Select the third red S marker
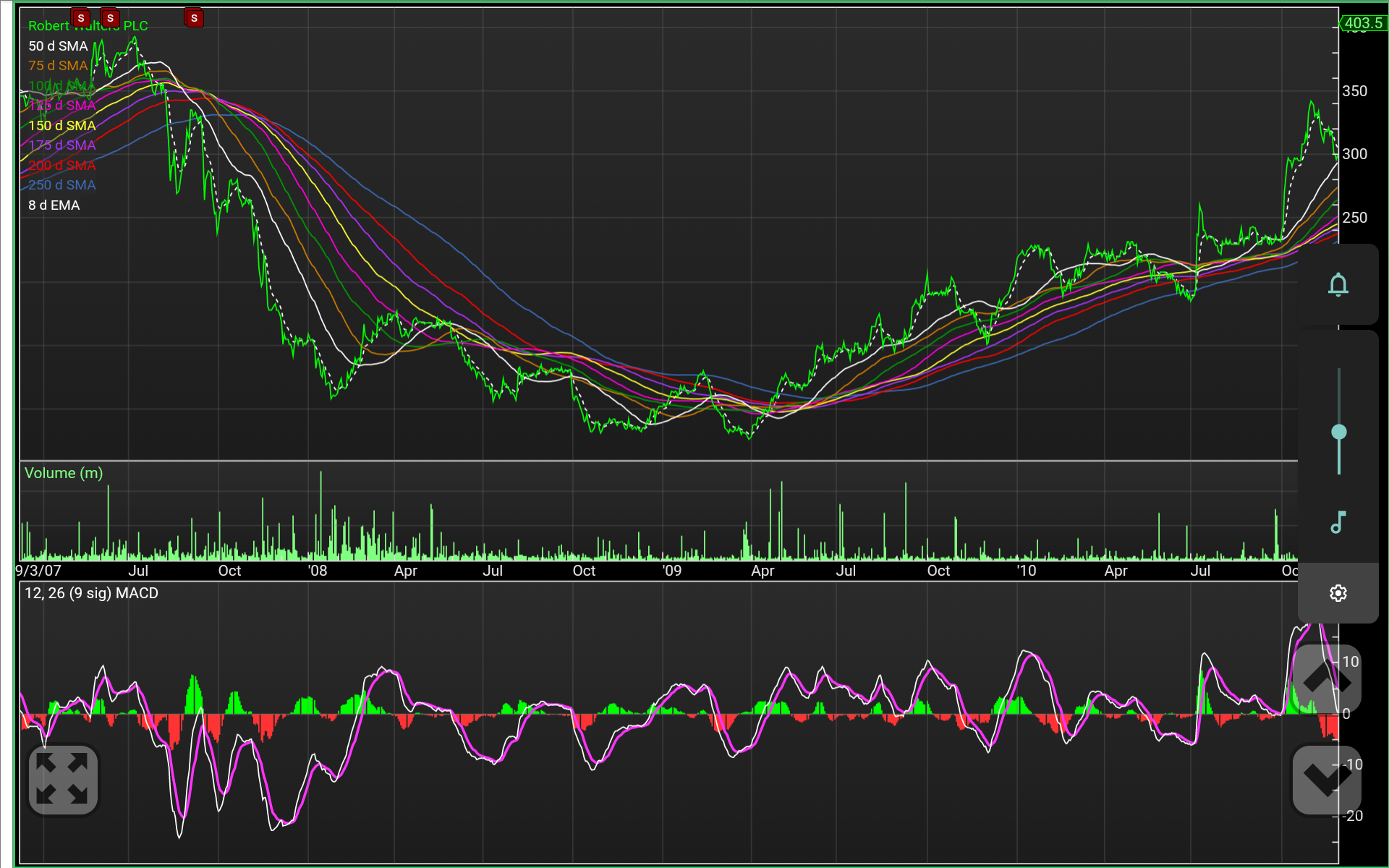1389x868 pixels. pos(194,18)
